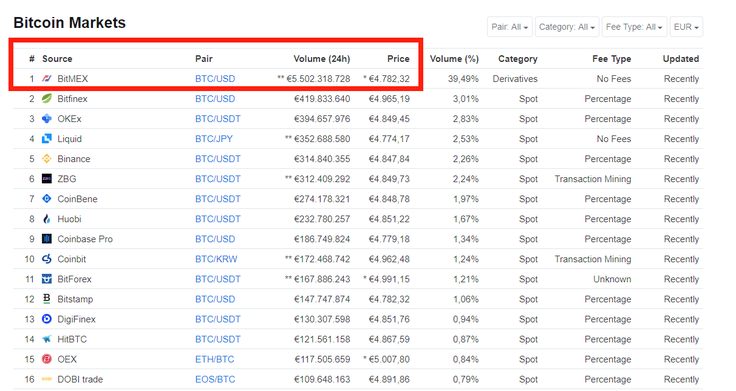Open Huobi BTC/USDT pair link

click(x=218, y=219)
